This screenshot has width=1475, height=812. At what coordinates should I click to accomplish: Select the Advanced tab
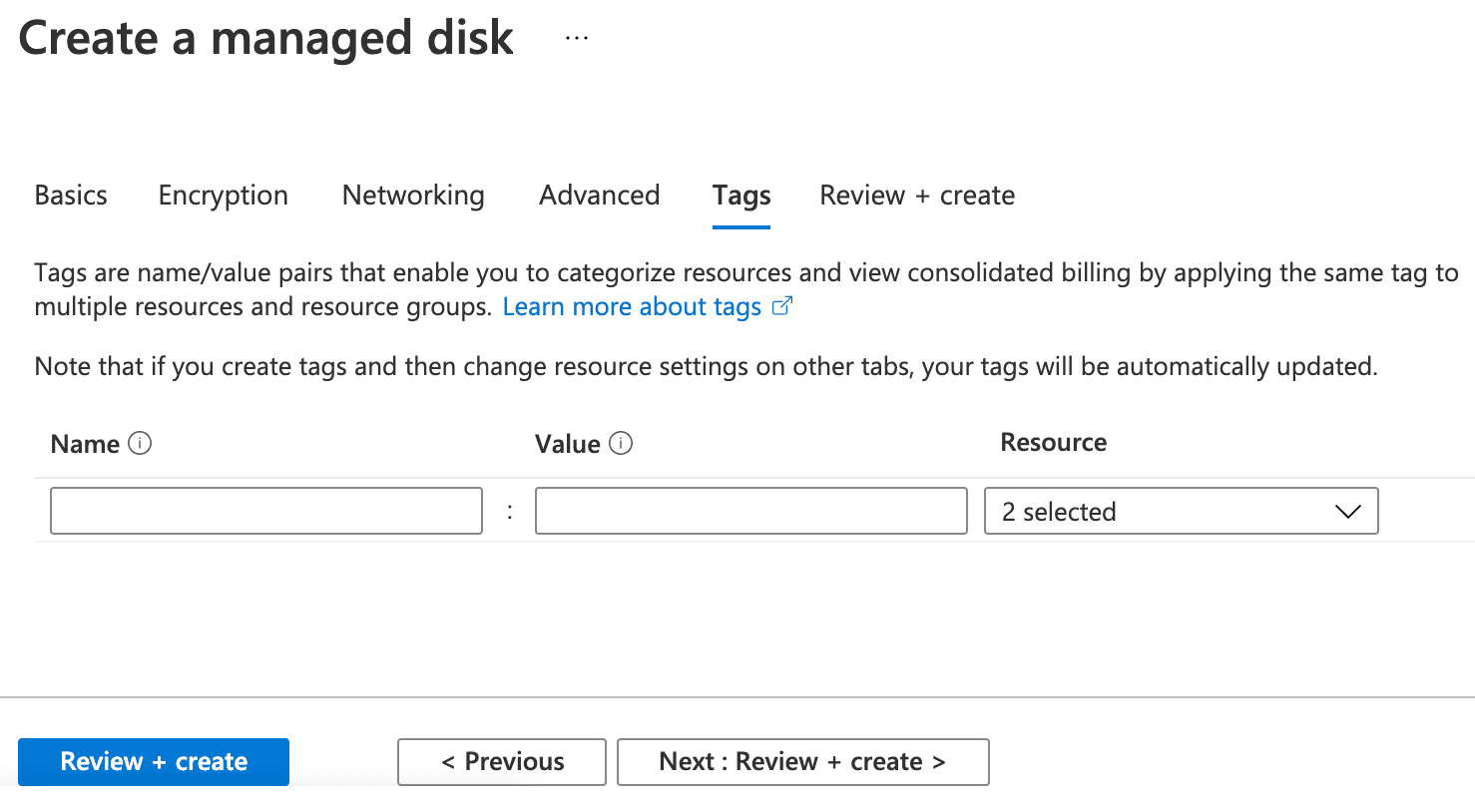599,196
